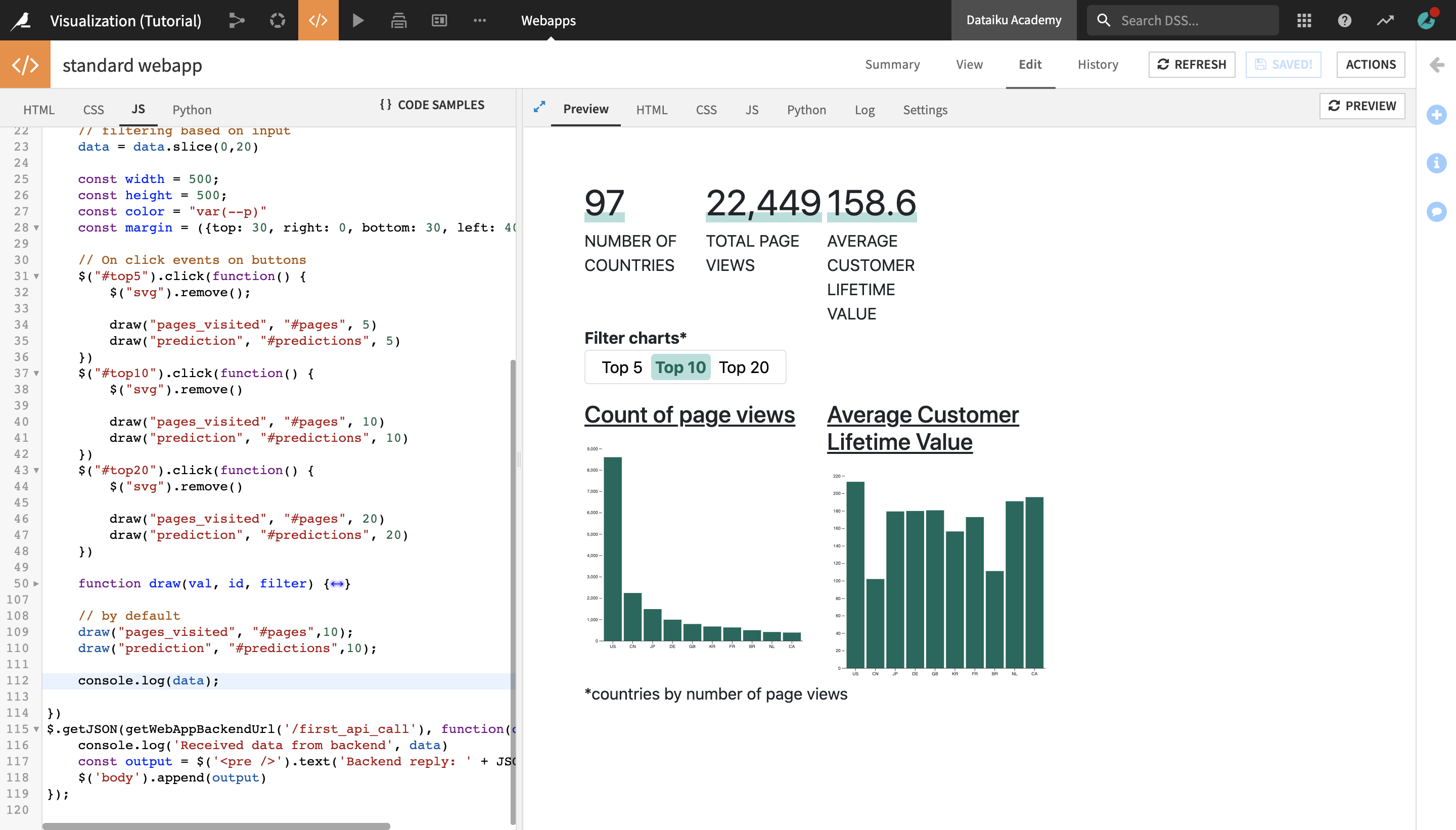Select the Top 20 filter button

coord(744,367)
